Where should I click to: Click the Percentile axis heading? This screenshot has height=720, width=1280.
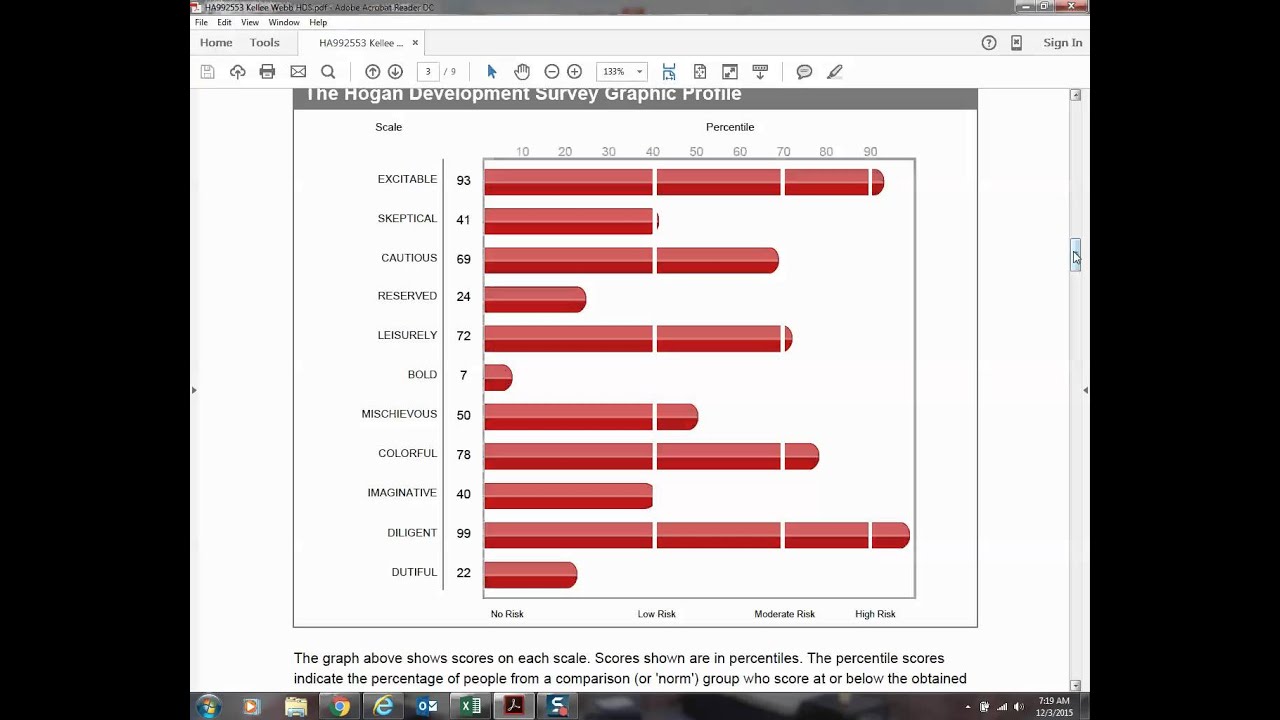click(730, 127)
